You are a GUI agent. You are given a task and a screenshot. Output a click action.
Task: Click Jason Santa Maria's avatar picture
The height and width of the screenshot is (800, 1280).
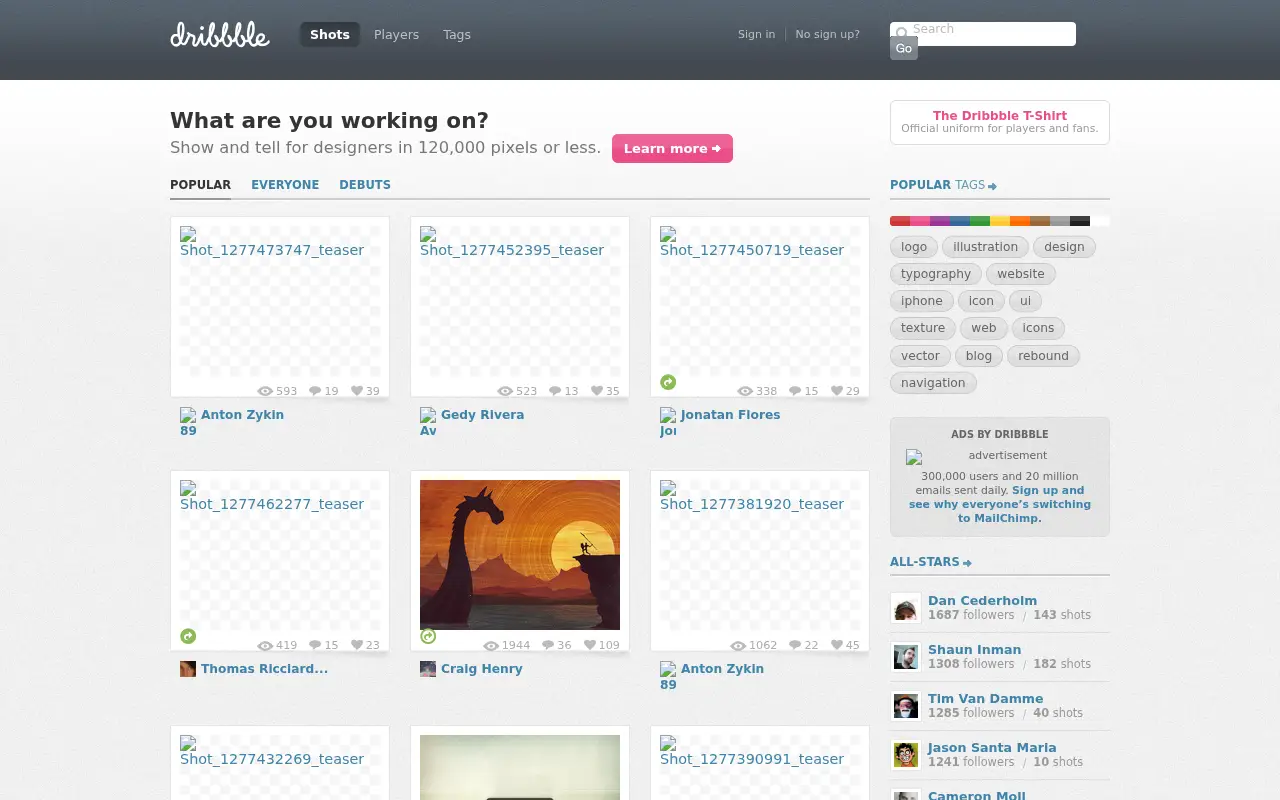pos(906,755)
